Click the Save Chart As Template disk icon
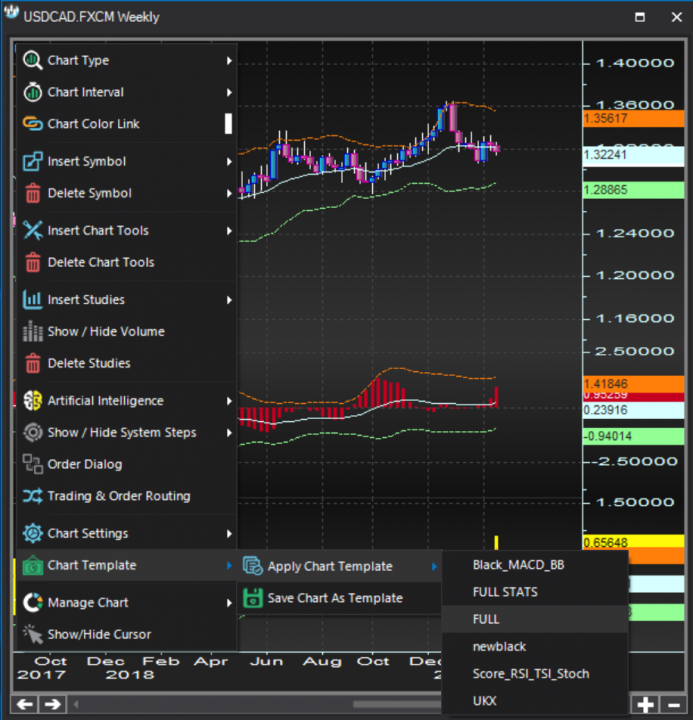693x720 pixels. [x=253, y=598]
